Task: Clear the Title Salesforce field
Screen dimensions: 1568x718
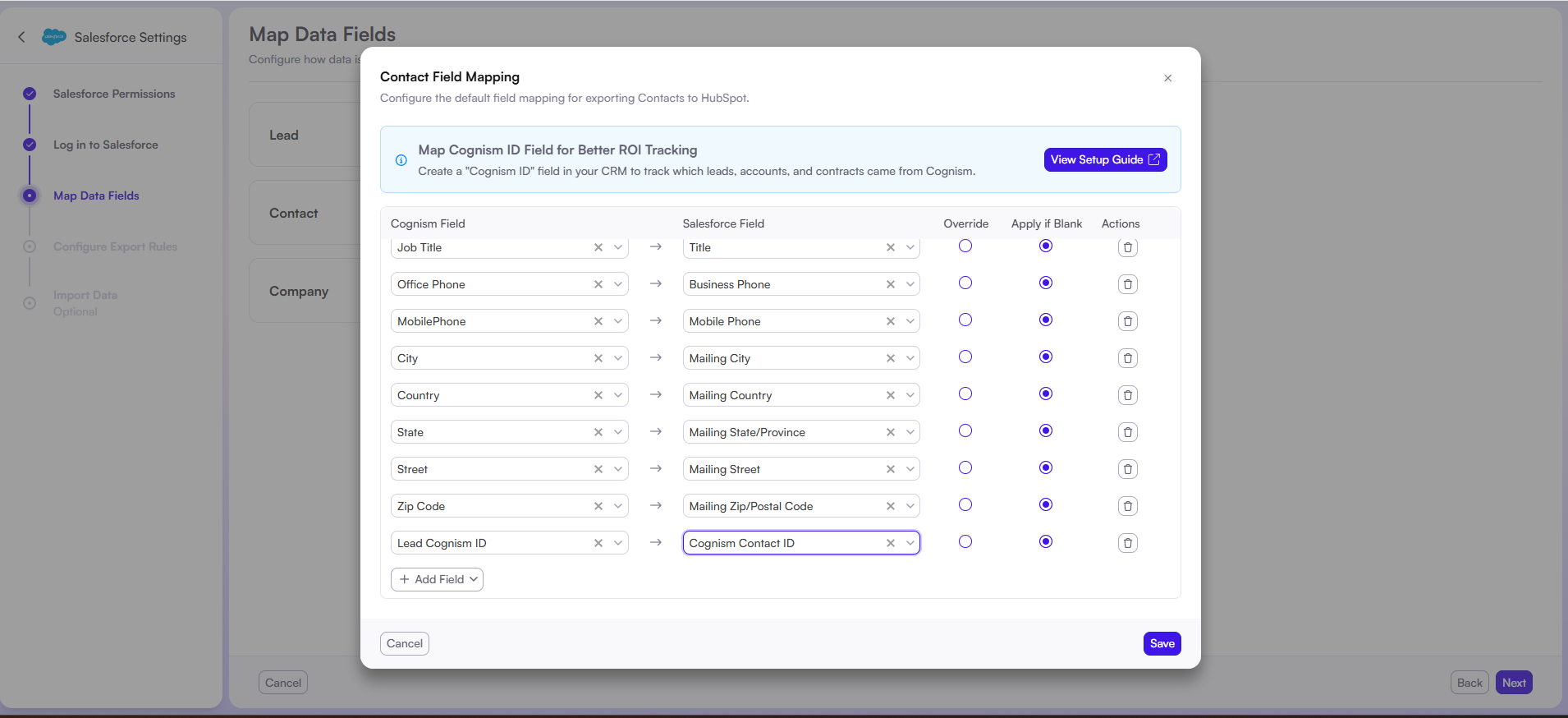Action: tap(891, 247)
